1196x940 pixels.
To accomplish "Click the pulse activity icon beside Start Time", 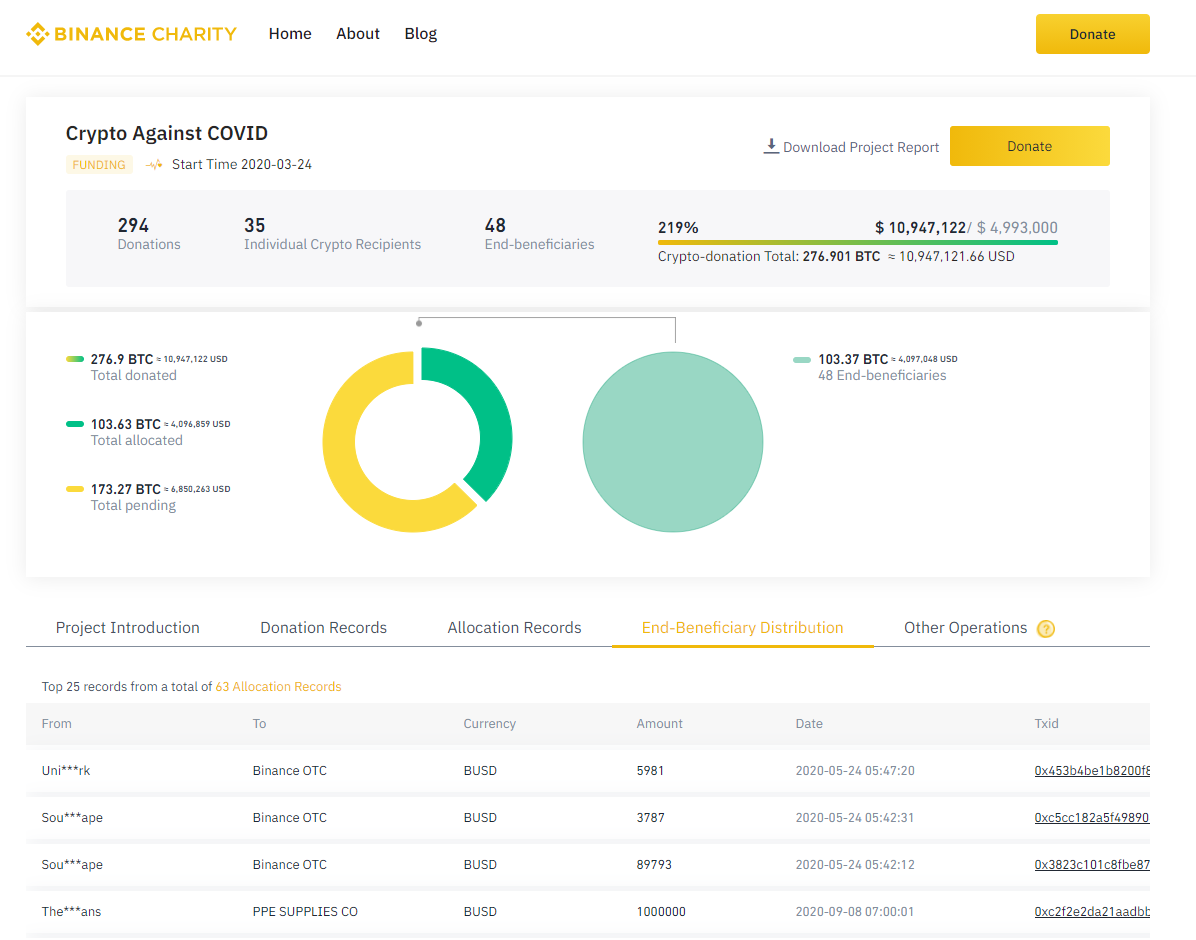I will 154,165.
